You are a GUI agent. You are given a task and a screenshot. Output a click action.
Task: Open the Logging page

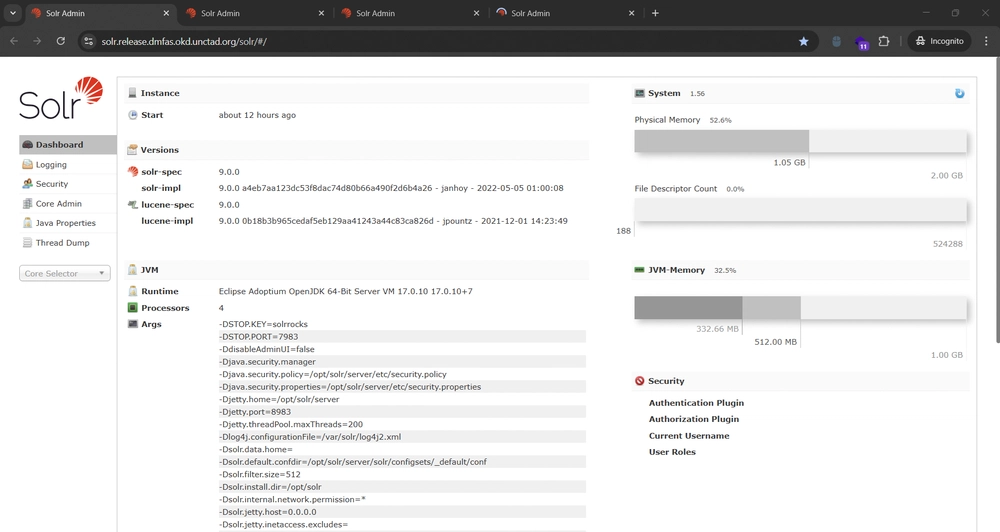51,165
